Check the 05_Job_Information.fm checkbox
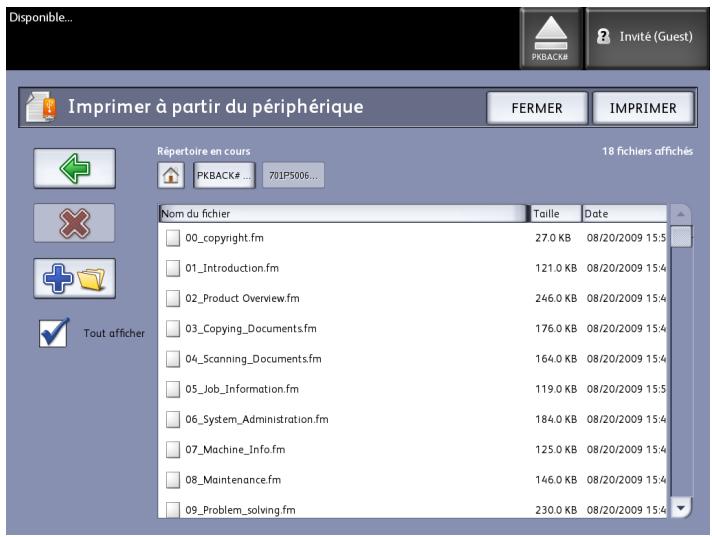712x537 pixels. pyautogui.click(x=173, y=389)
